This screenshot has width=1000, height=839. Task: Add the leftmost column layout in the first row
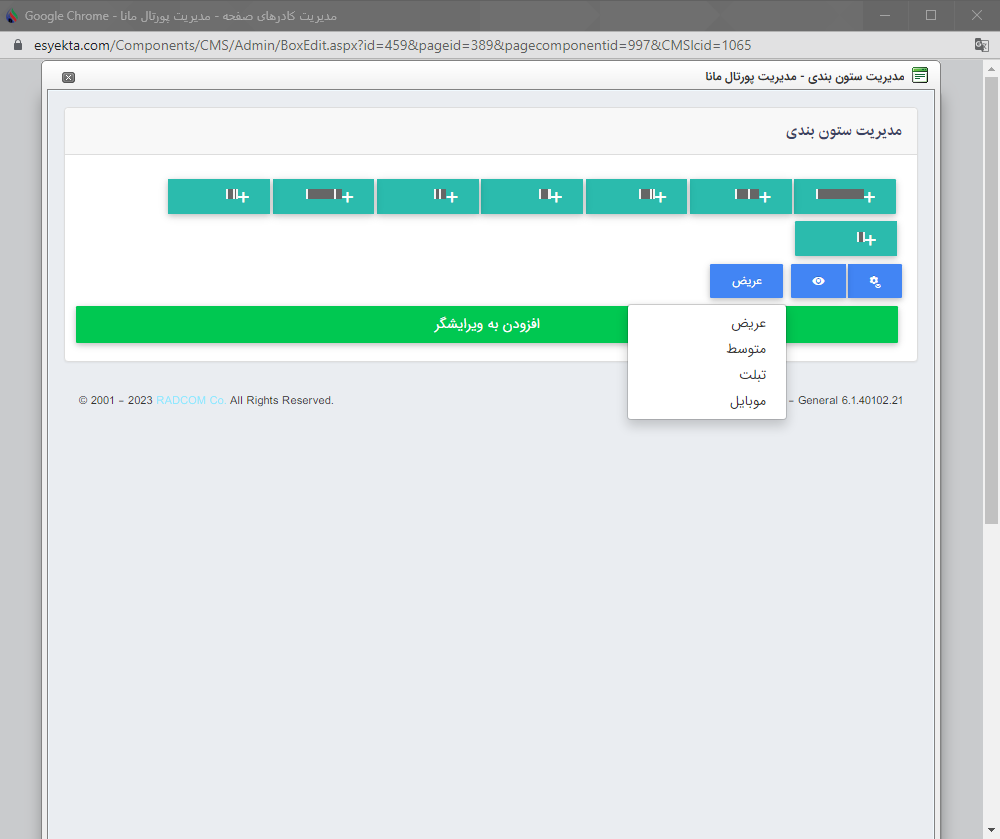click(x=219, y=197)
